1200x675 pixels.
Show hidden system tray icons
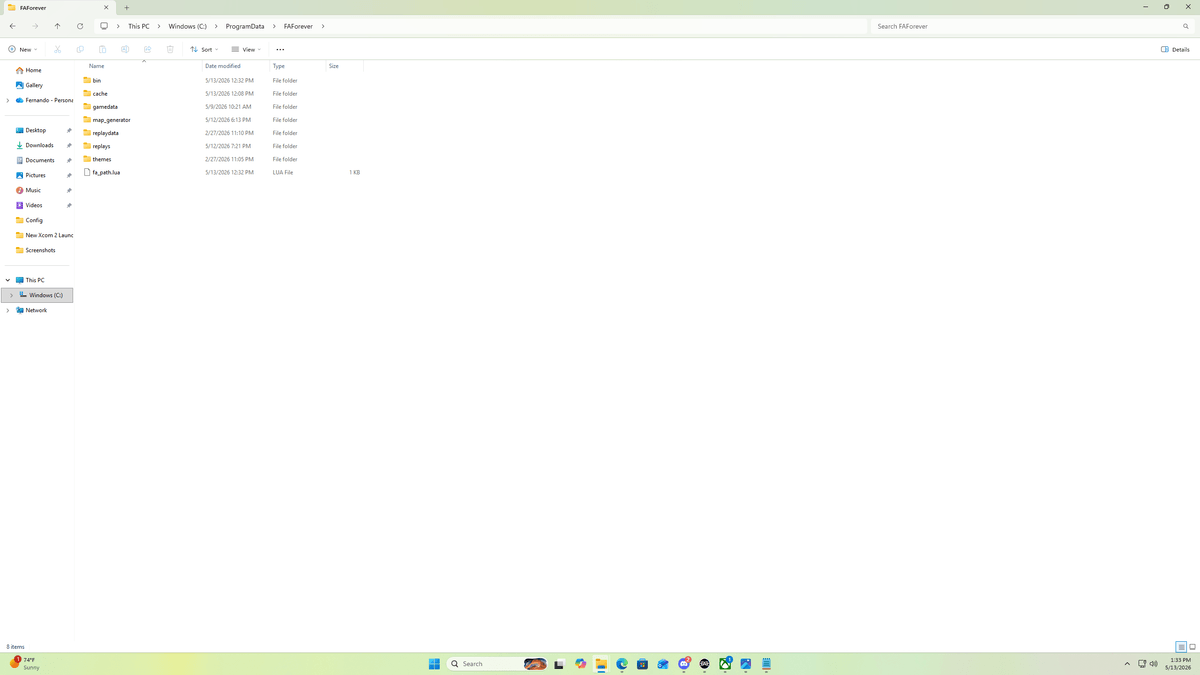pyautogui.click(x=1127, y=664)
